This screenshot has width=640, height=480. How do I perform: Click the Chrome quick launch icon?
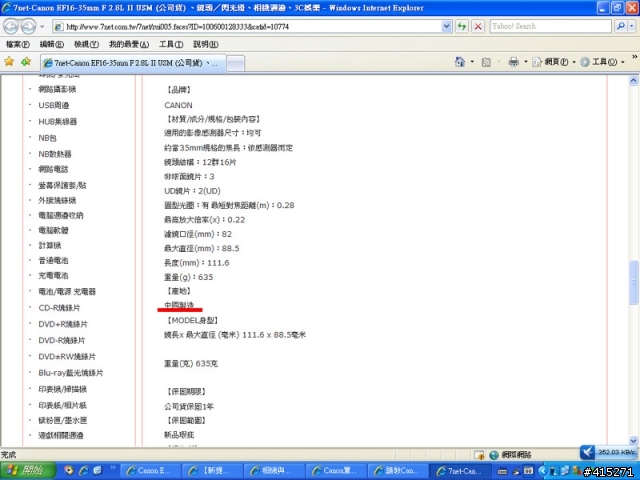click(69, 471)
